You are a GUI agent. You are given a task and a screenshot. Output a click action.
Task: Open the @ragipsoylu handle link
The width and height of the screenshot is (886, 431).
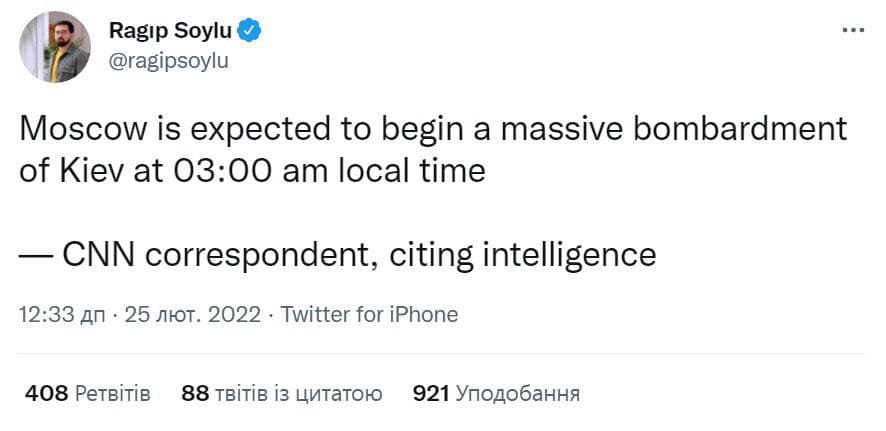(x=168, y=60)
